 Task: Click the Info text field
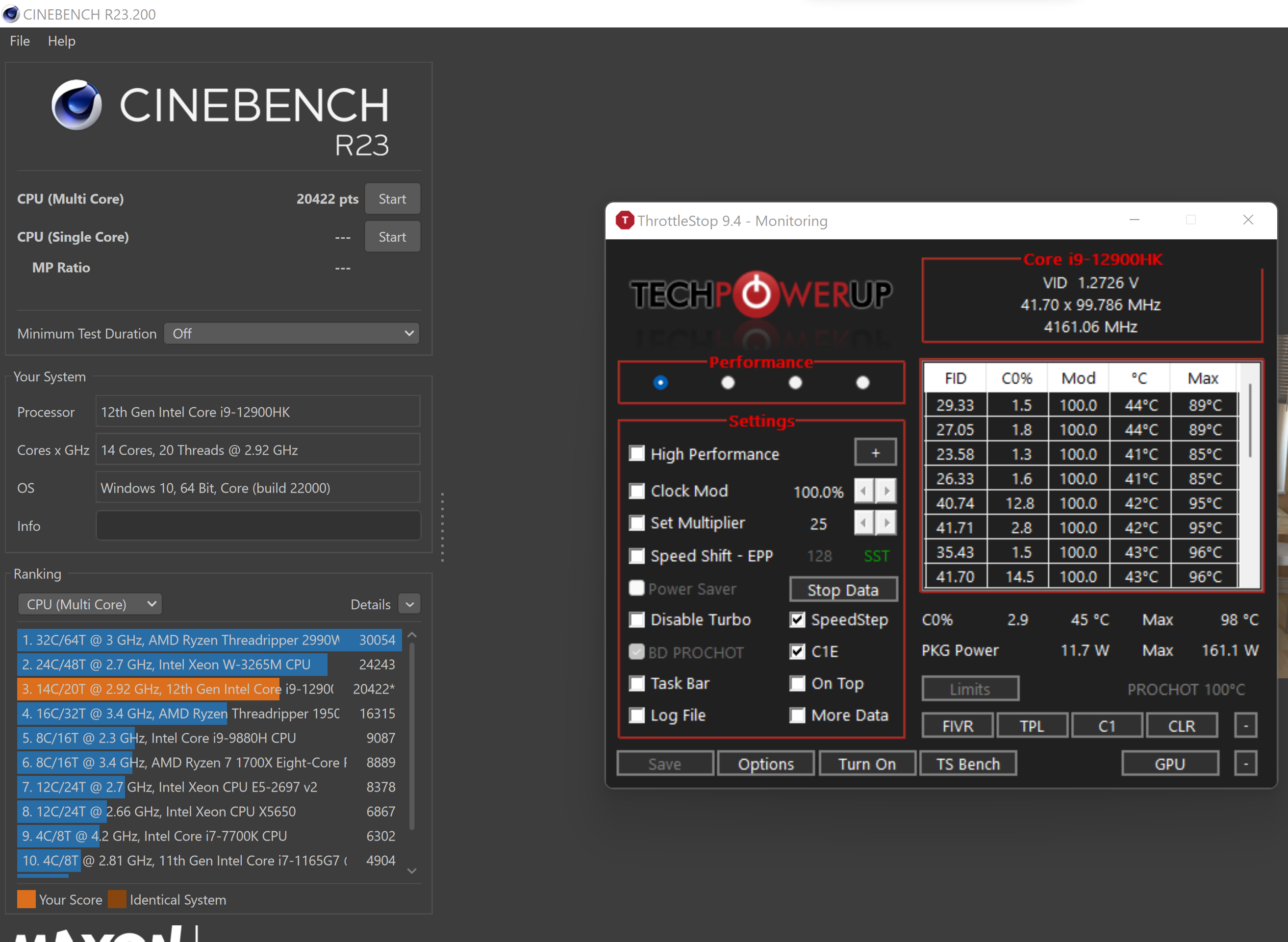258,526
